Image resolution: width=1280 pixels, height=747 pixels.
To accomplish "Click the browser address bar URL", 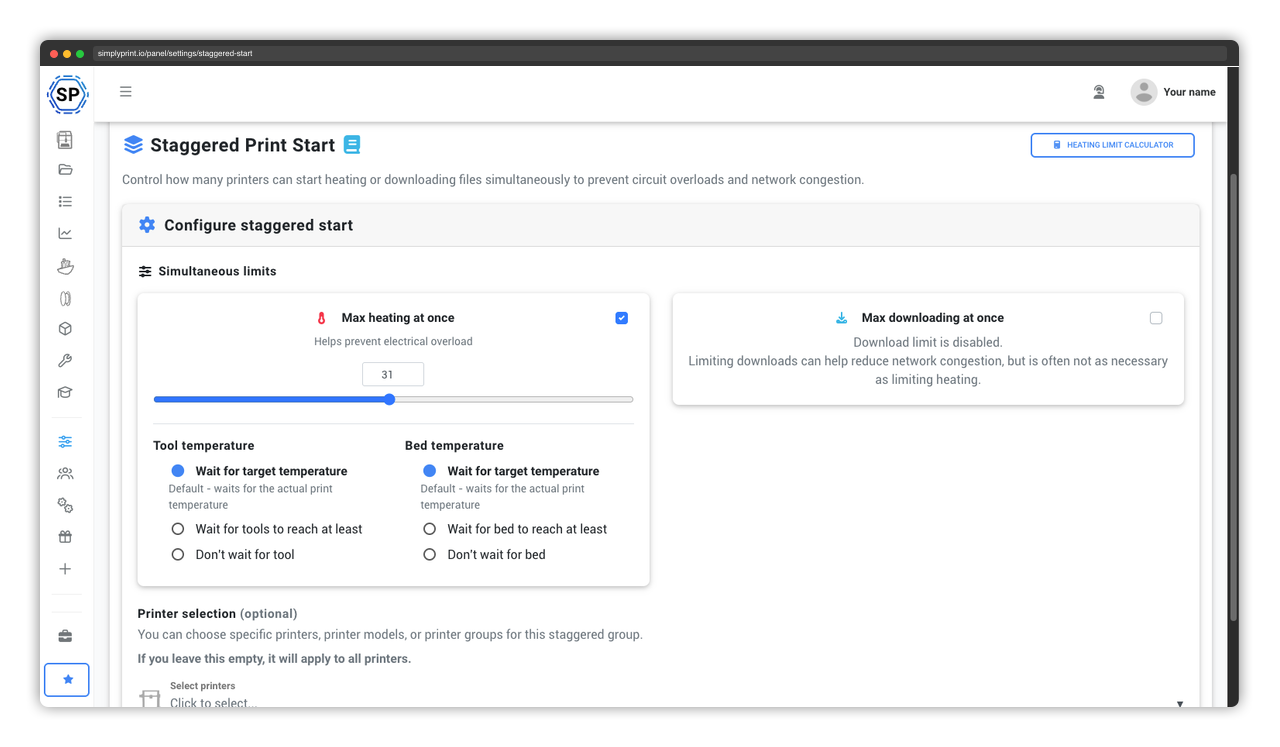I will tap(176, 53).
